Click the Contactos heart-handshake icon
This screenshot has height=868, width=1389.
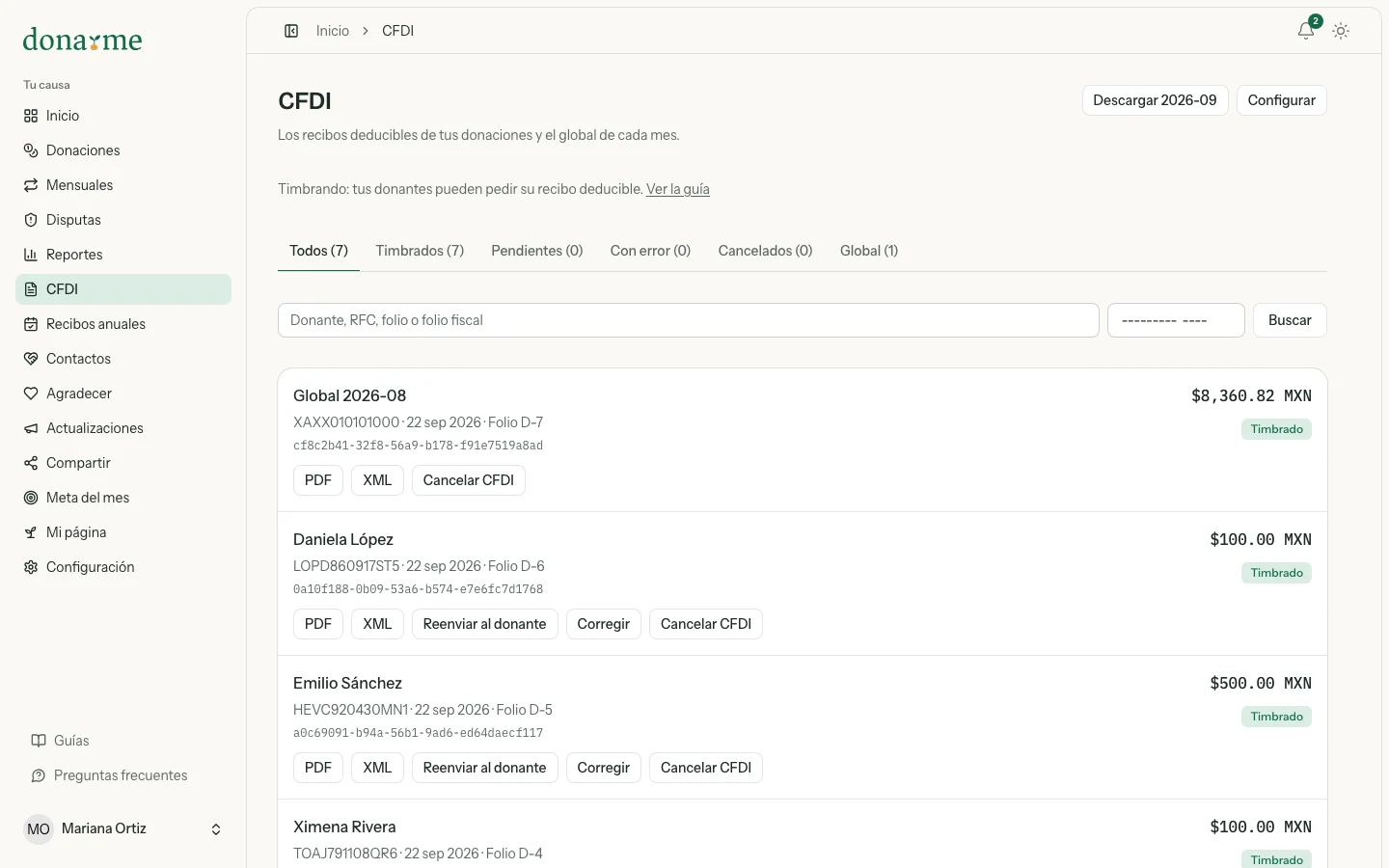coord(31,359)
